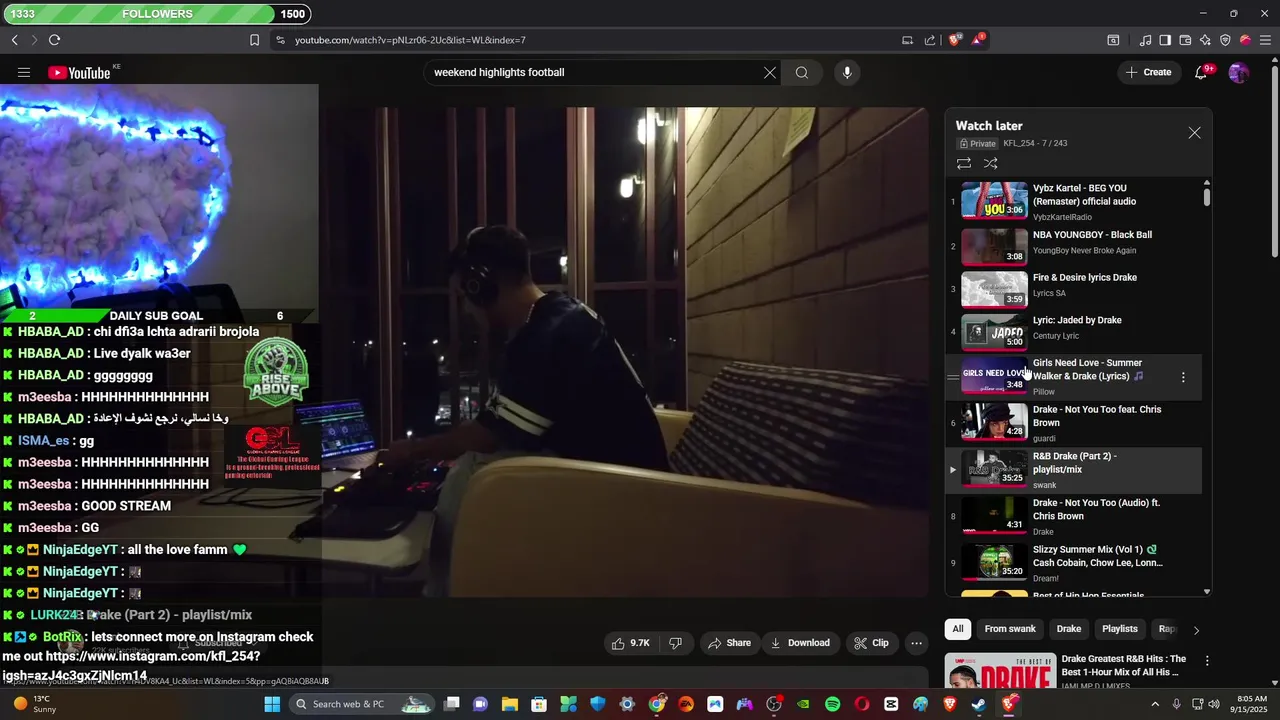Select the From swank filter chip
Viewport: 1280px width, 720px height.
click(x=1010, y=629)
